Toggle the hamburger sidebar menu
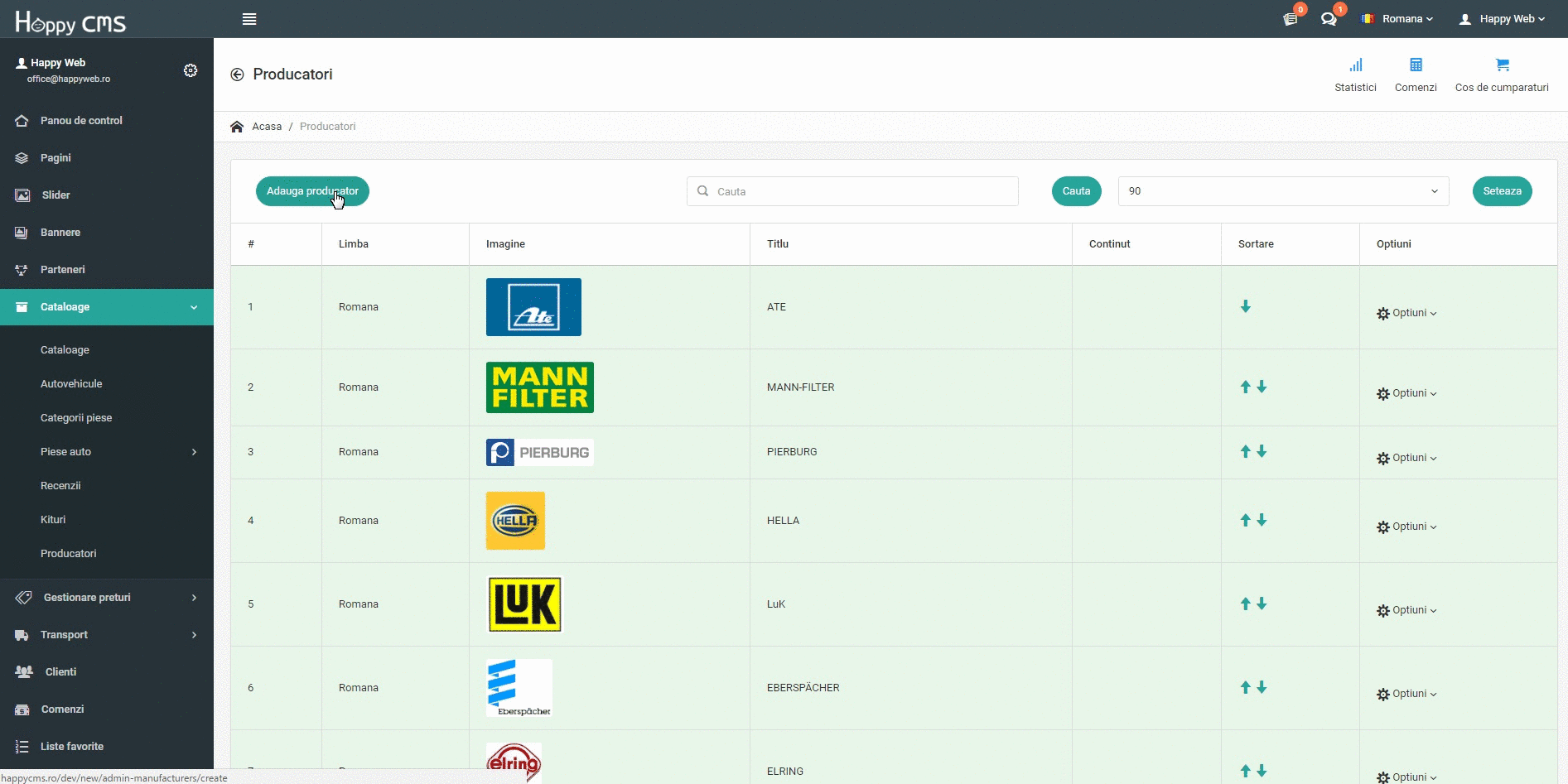 click(x=249, y=19)
